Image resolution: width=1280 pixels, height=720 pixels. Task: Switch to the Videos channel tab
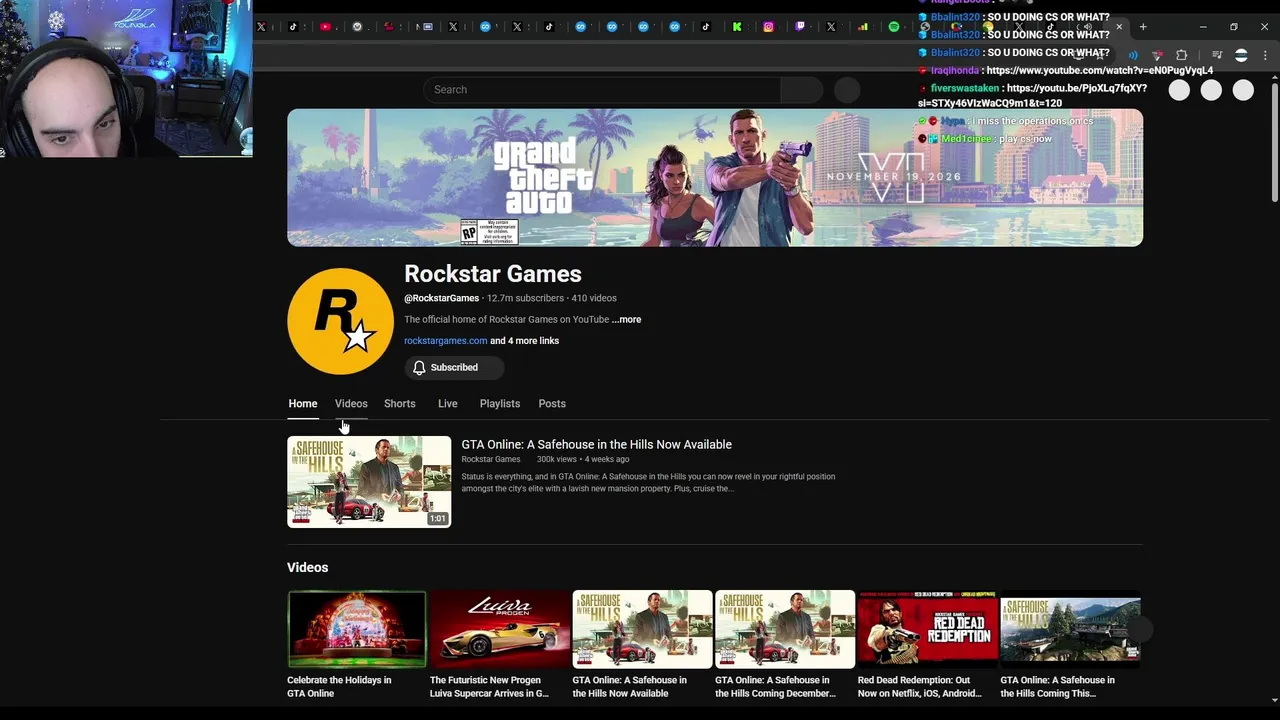tap(351, 404)
